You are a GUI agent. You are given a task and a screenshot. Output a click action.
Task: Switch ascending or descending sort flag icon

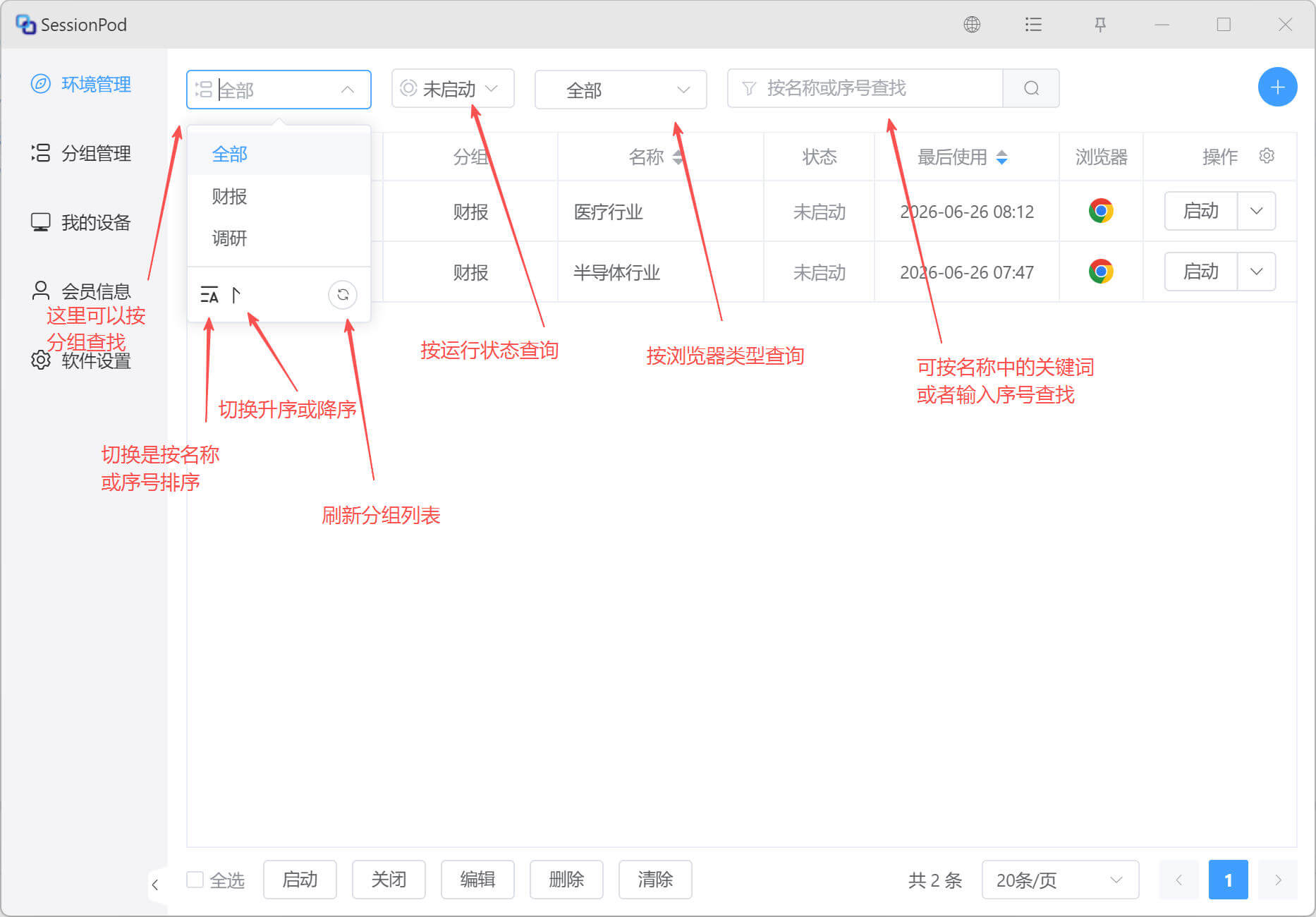click(x=236, y=295)
